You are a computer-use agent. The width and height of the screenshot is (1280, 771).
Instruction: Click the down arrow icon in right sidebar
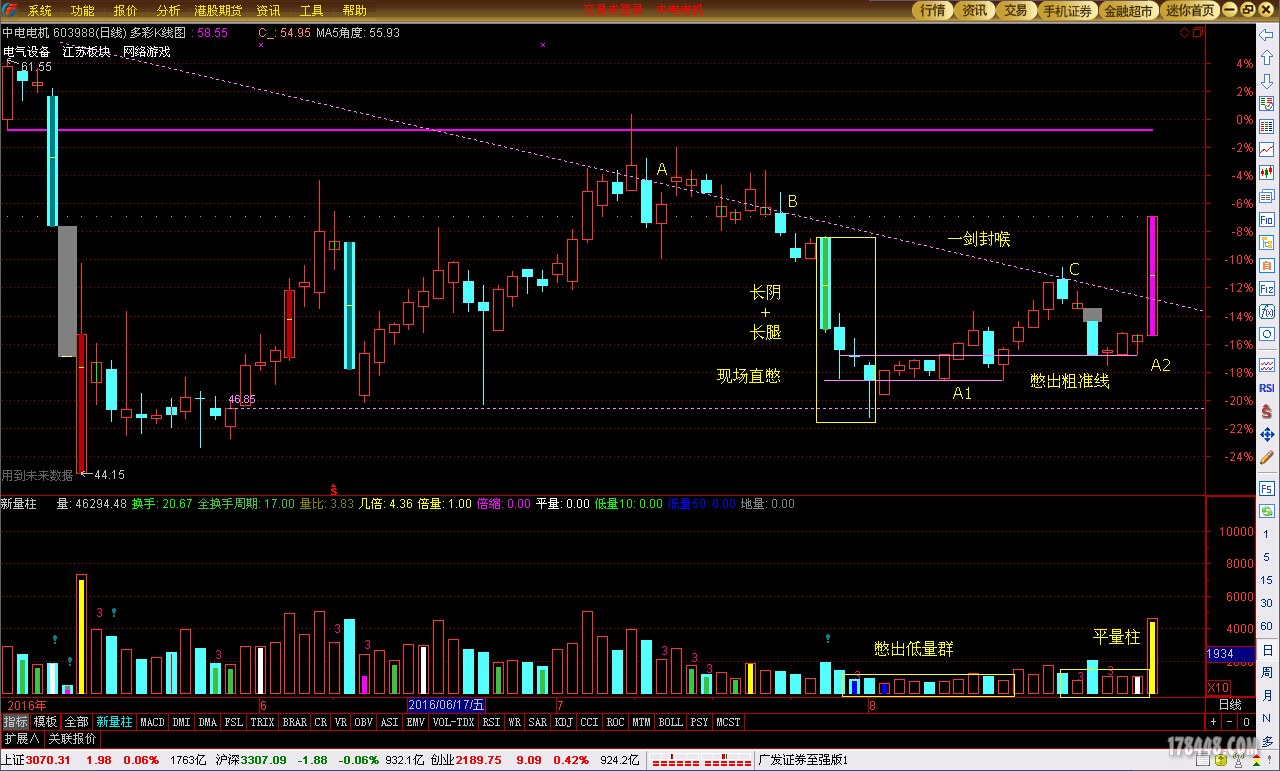(1267, 81)
